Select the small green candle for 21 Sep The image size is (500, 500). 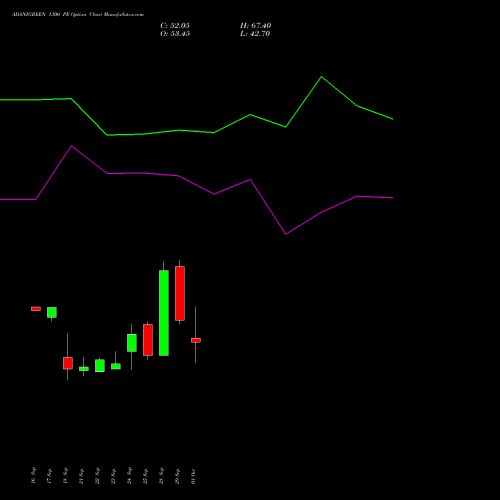point(84,369)
